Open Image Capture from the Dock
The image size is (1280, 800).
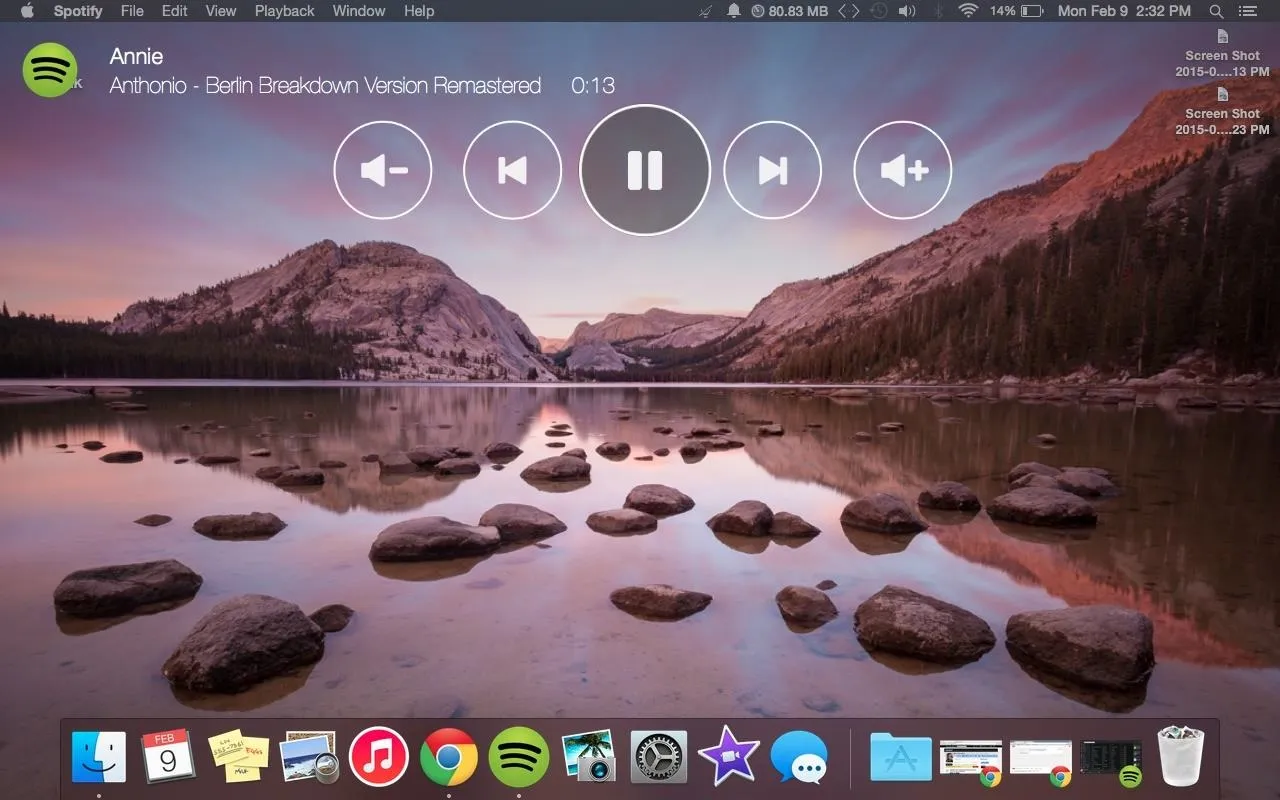click(588, 757)
